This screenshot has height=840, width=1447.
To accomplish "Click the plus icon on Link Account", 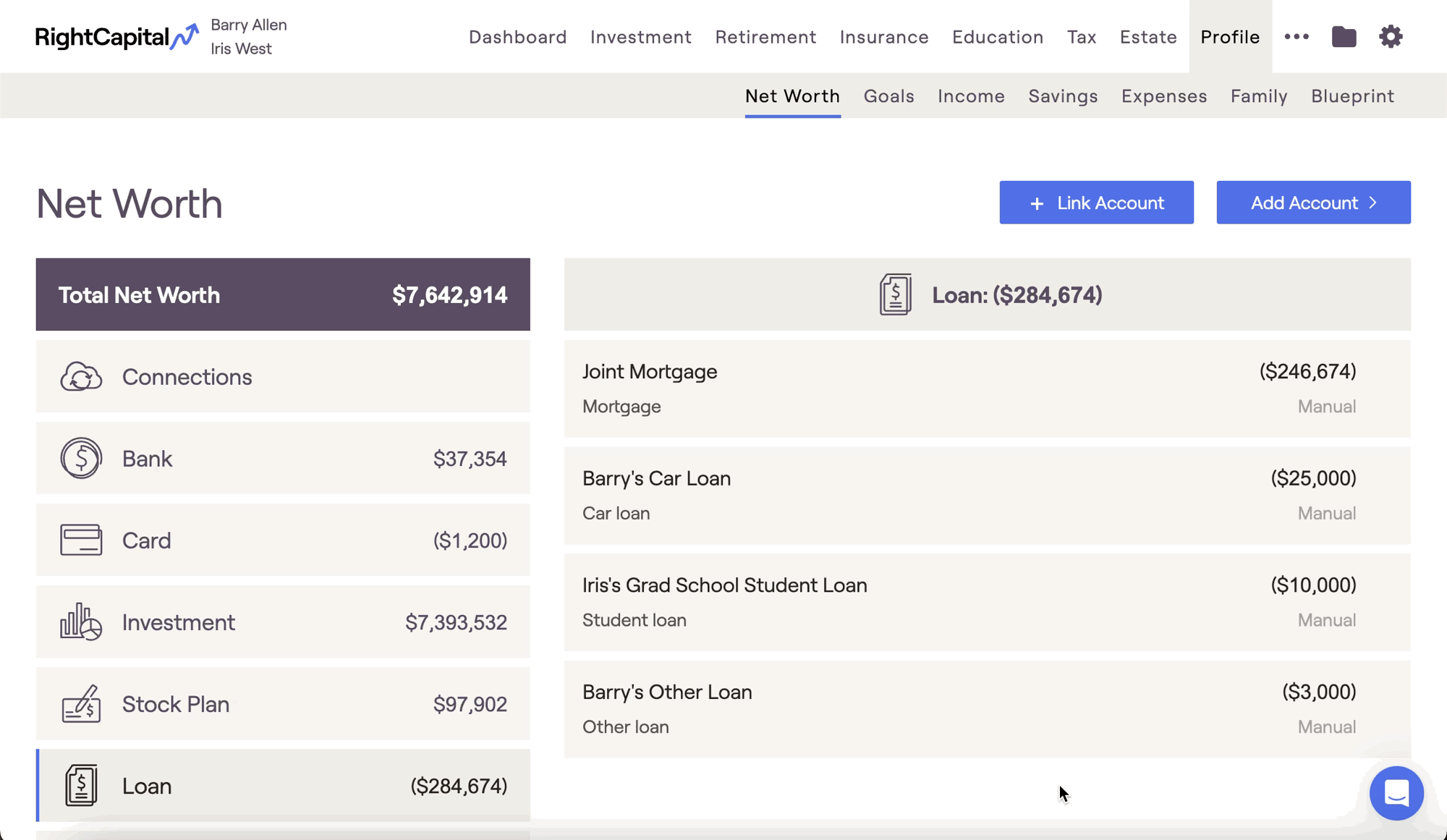I will tap(1037, 203).
